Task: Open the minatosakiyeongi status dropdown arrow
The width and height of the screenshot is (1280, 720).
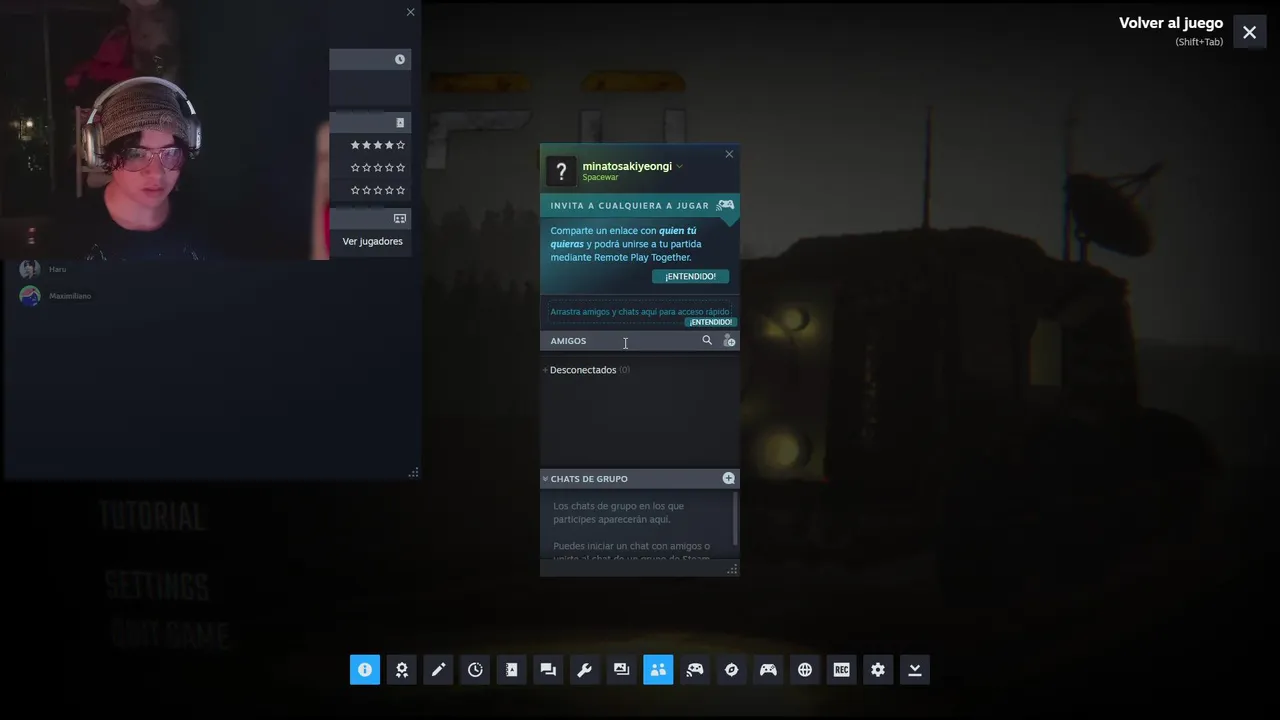Action: pos(679,167)
